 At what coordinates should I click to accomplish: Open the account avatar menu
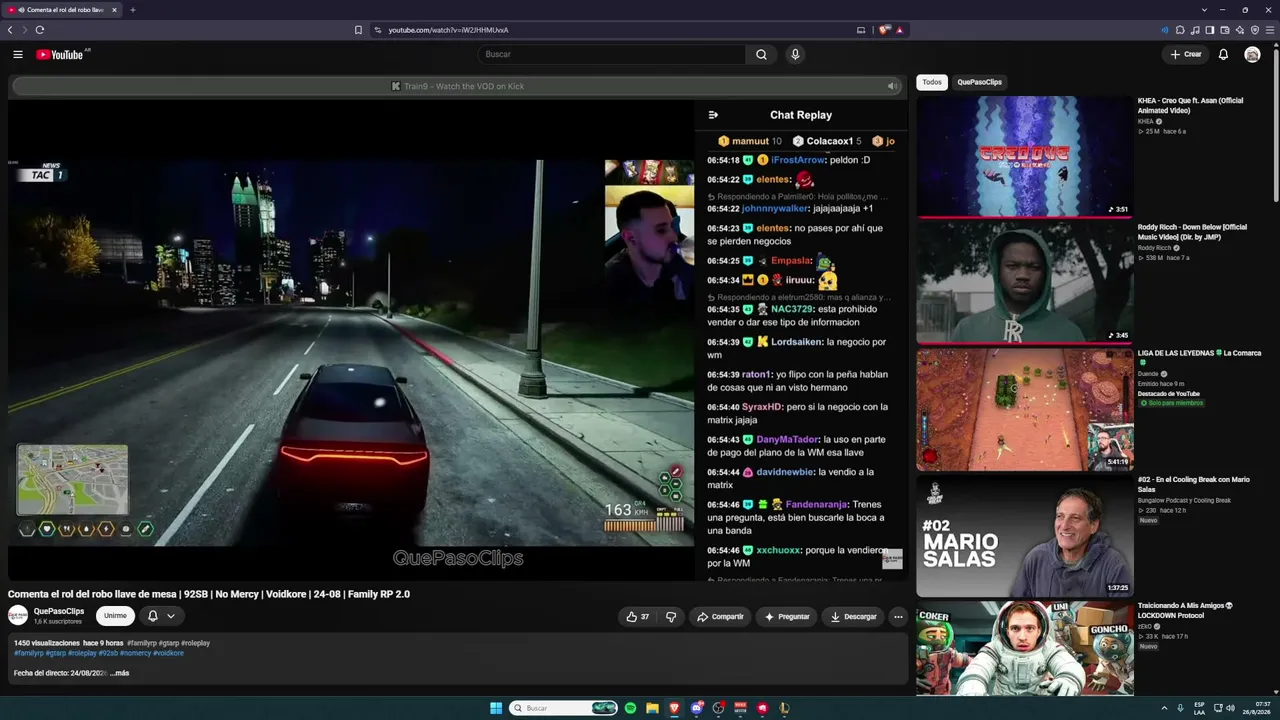click(1252, 54)
